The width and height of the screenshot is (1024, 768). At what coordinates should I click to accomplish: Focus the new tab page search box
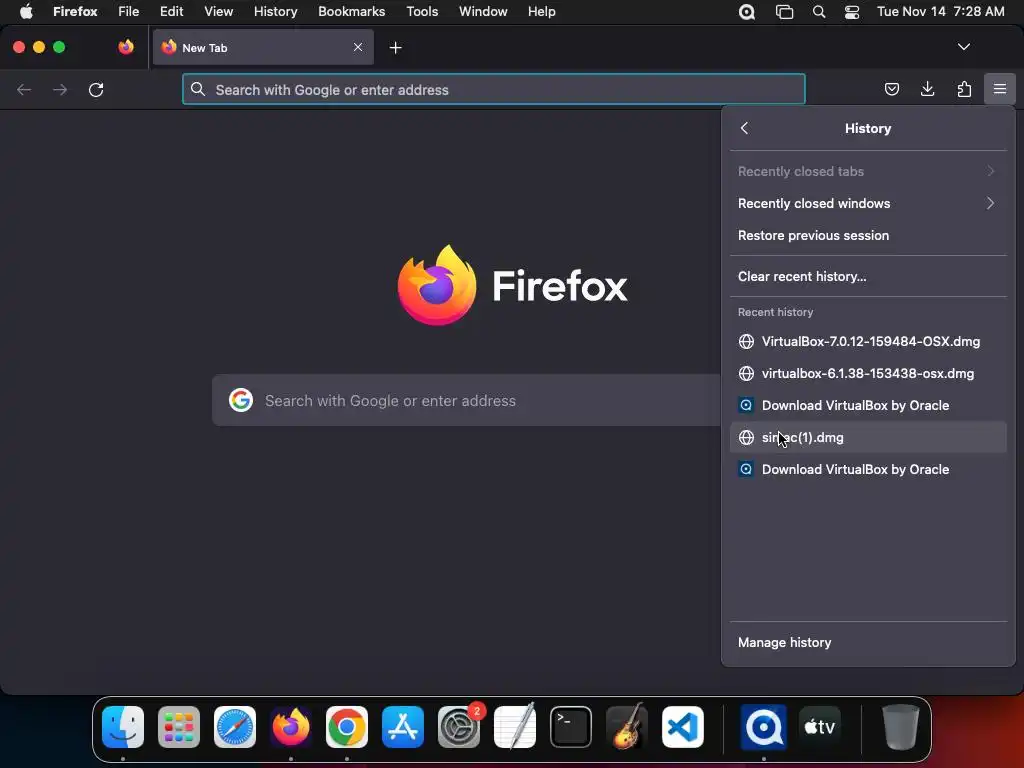(466, 400)
